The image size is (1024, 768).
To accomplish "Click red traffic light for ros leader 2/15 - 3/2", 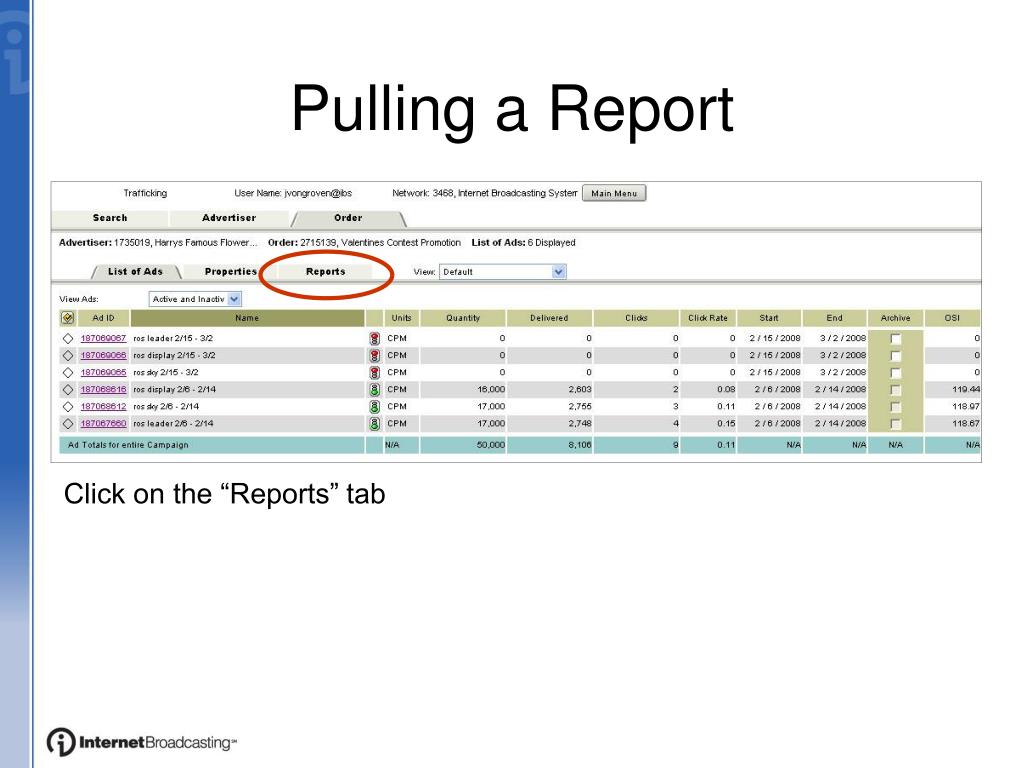I will pos(375,338).
